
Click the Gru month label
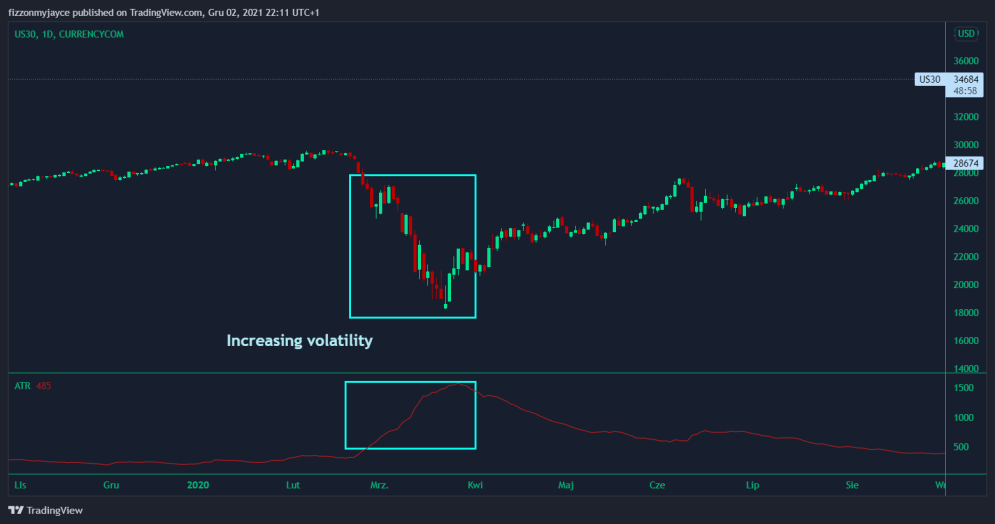pos(111,485)
